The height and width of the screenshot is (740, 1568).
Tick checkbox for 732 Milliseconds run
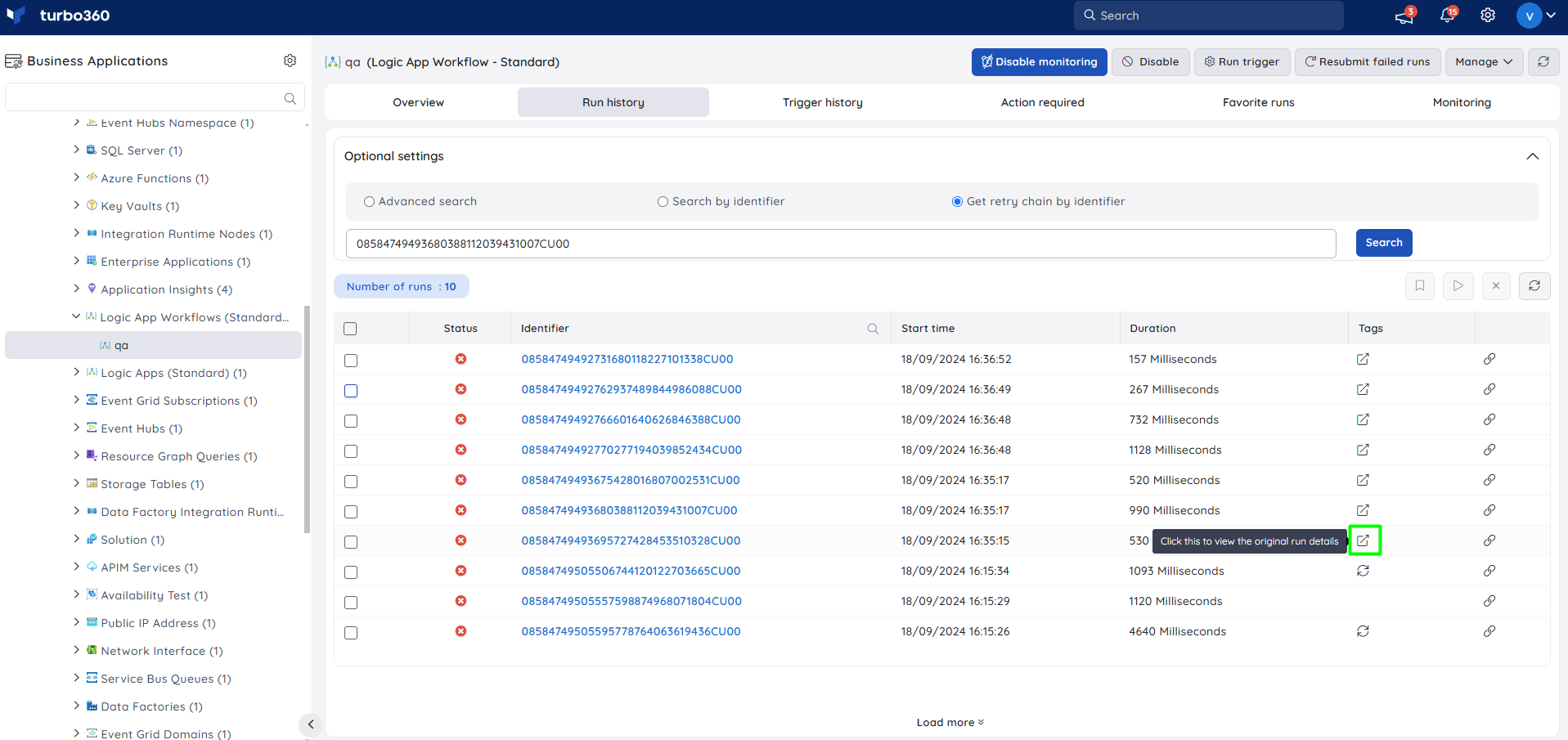coord(351,421)
